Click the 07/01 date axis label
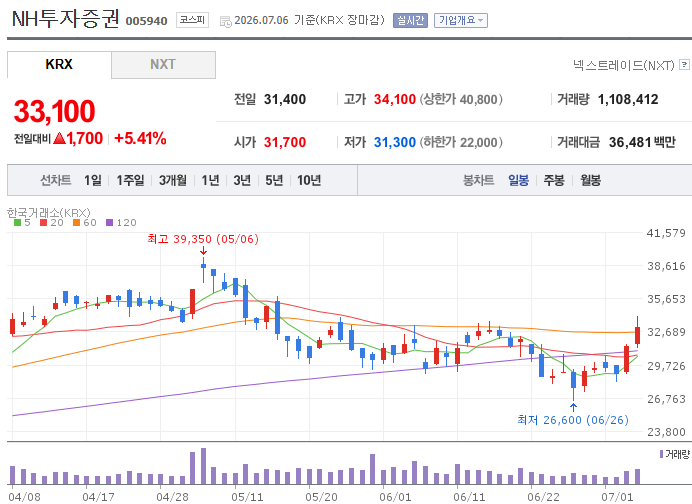Viewport: 692px width, 504px height. click(617, 497)
